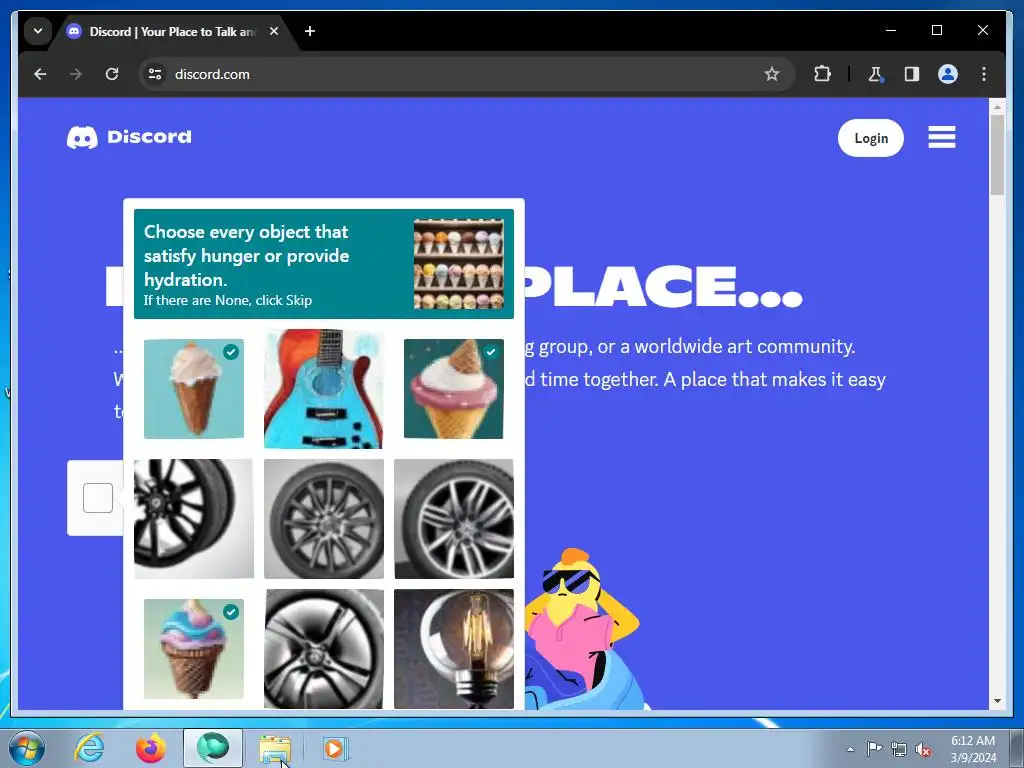Reload the Discord page

click(x=112, y=74)
